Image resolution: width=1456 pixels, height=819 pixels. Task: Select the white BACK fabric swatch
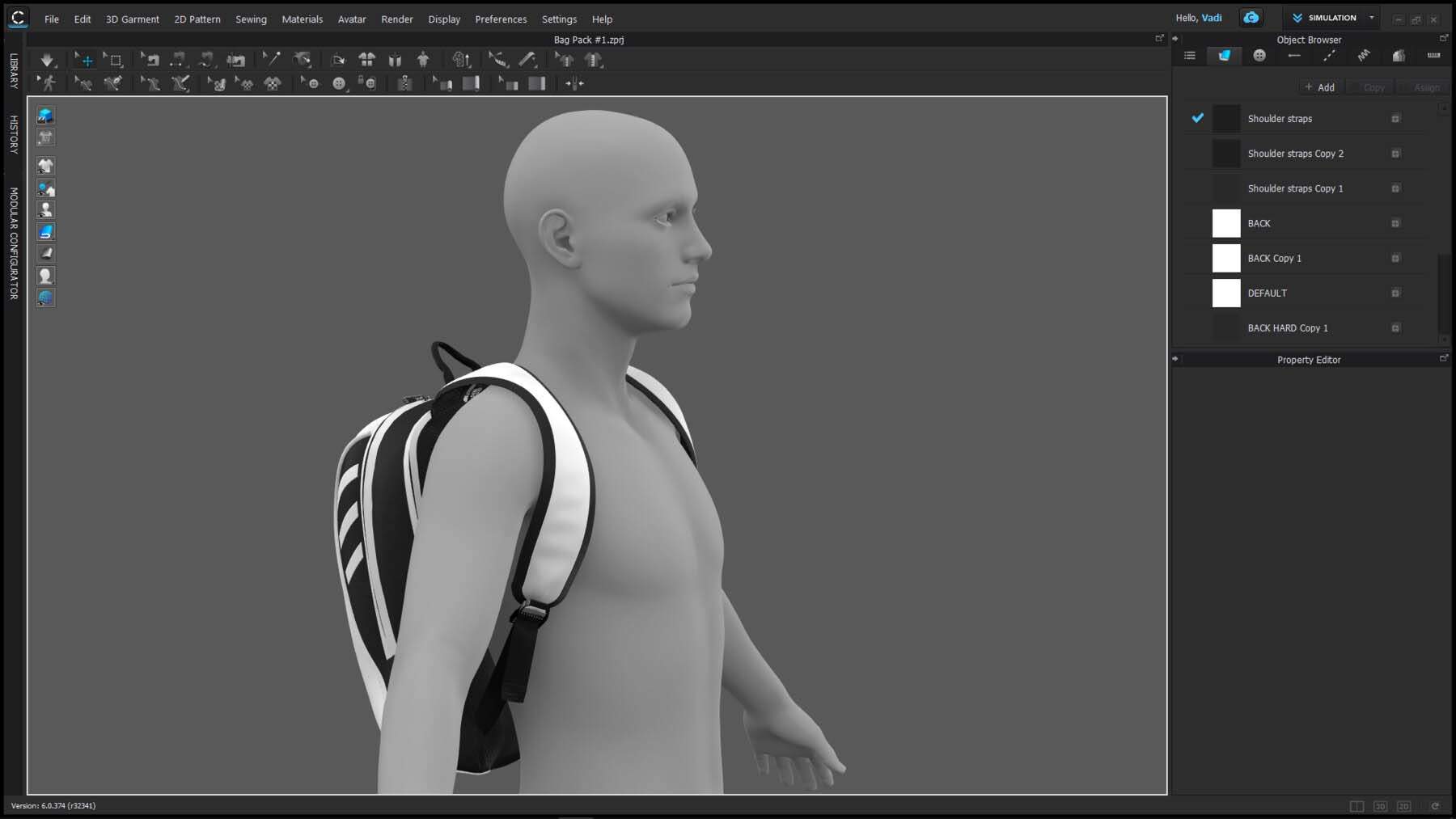[x=1226, y=223]
